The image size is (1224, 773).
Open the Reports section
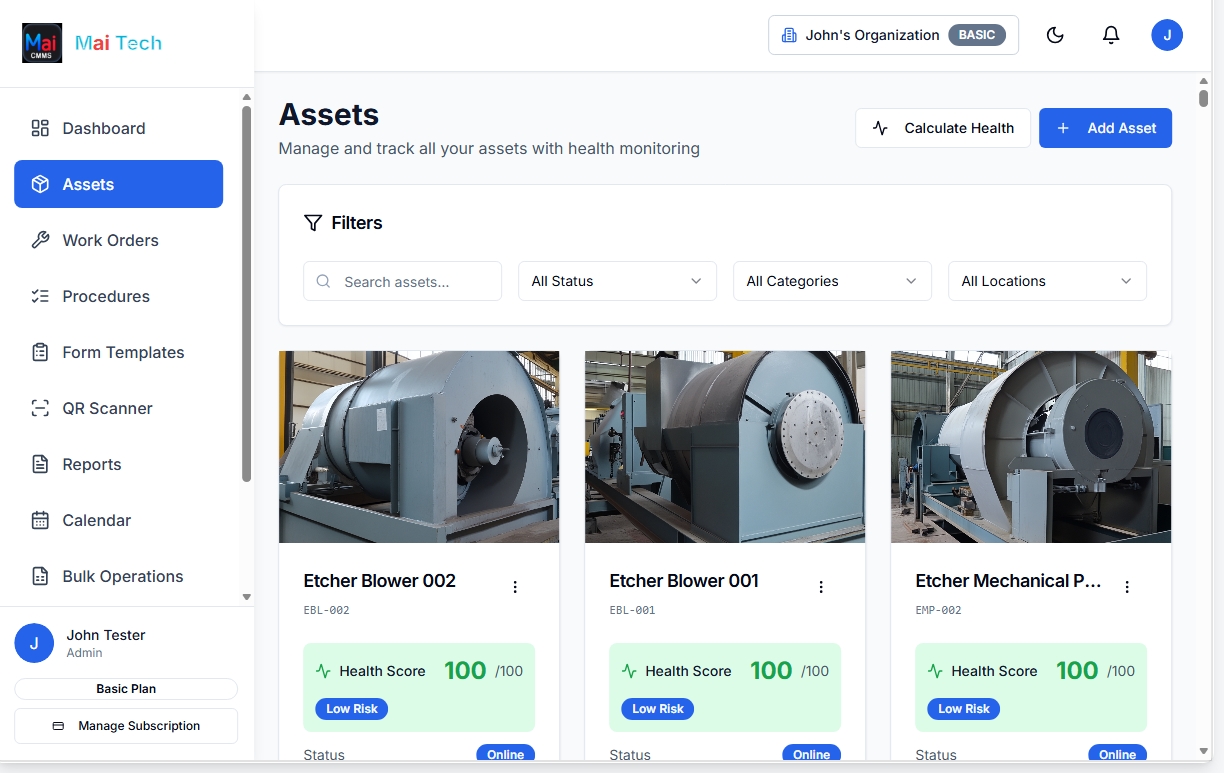click(91, 464)
